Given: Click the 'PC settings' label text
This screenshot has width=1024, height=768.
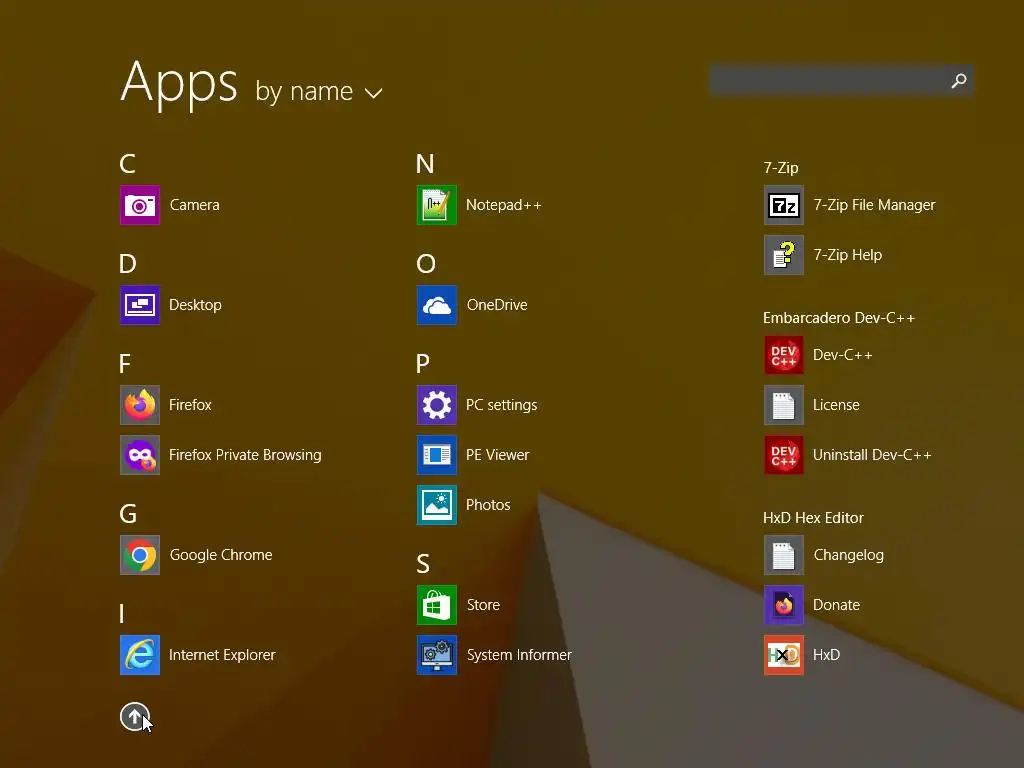Looking at the screenshot, I should (x=502, y=405).
